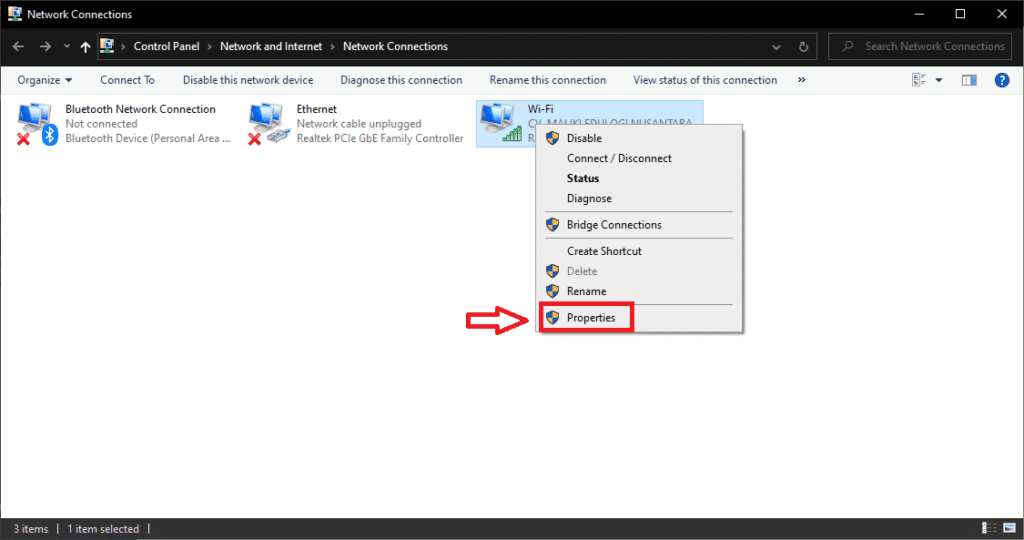Click Rename this connection in toolbar
The image size is (1024, 540).
coord(547,80)
